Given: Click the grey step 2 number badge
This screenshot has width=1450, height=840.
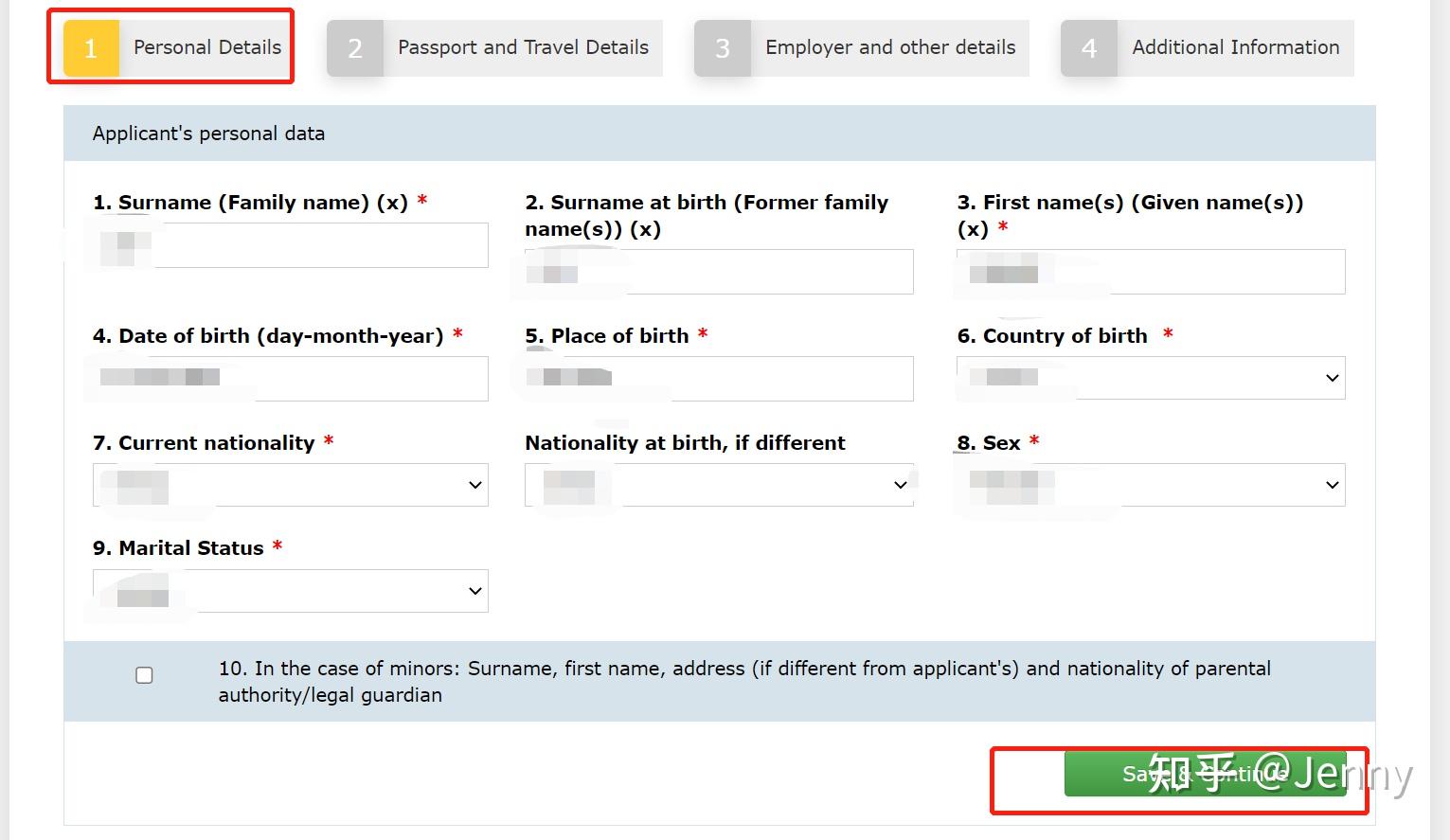Looking at the screenshot, I should (x=355, y=48).
